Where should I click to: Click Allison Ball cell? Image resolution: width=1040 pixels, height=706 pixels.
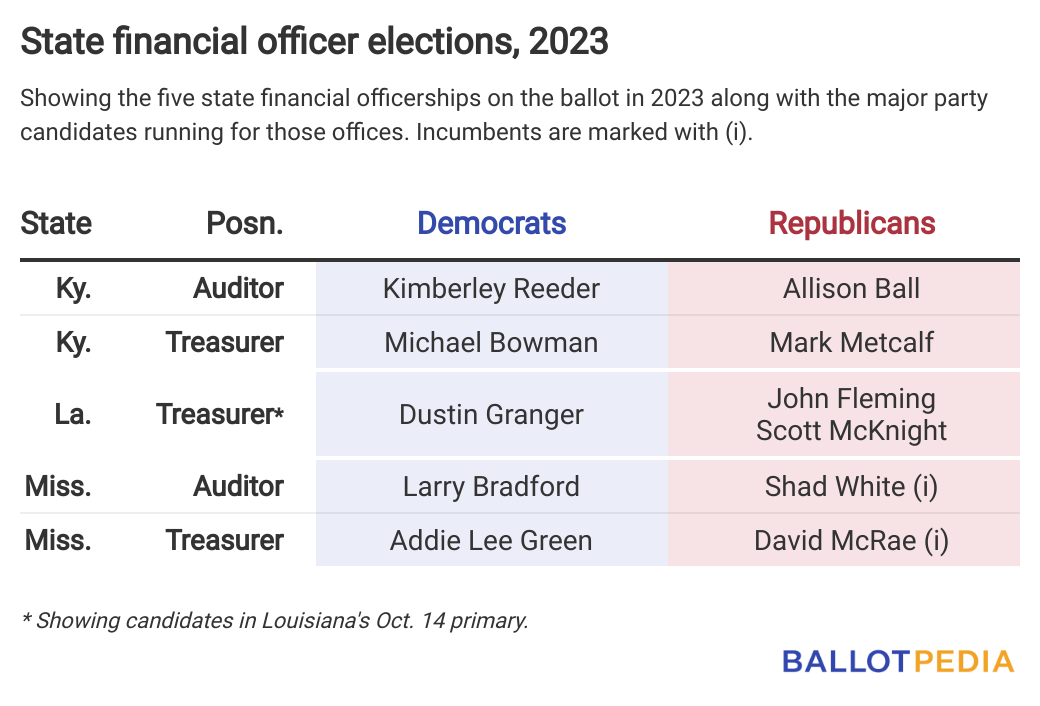pyautogui.click(x=844, y=289)
